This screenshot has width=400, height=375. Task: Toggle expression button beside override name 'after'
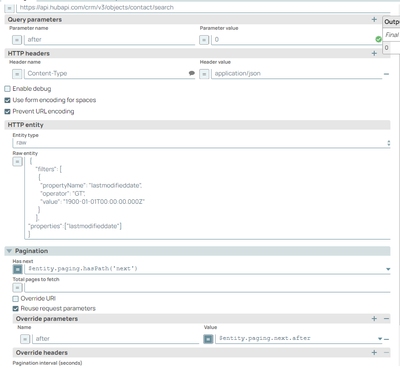click(x=25, y=339)
